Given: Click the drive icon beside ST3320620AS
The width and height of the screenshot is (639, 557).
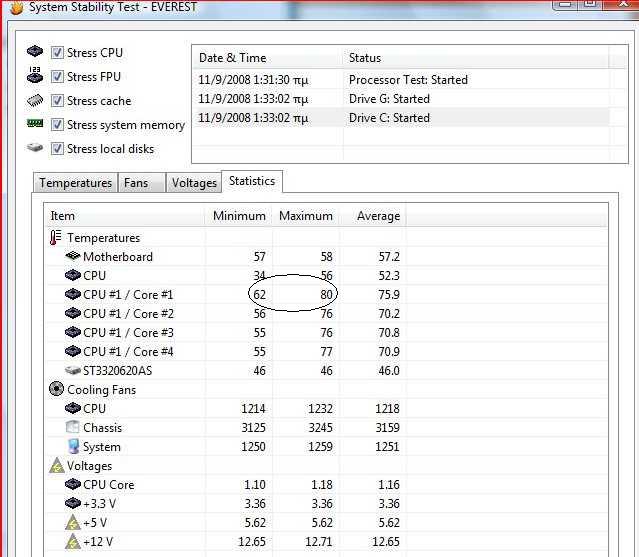Looking at the screenshot, I should pos(73,370).
